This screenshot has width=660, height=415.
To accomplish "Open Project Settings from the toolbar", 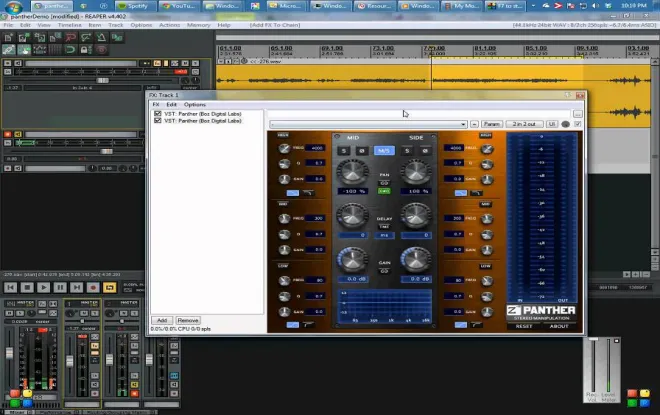I will (55, 37).
